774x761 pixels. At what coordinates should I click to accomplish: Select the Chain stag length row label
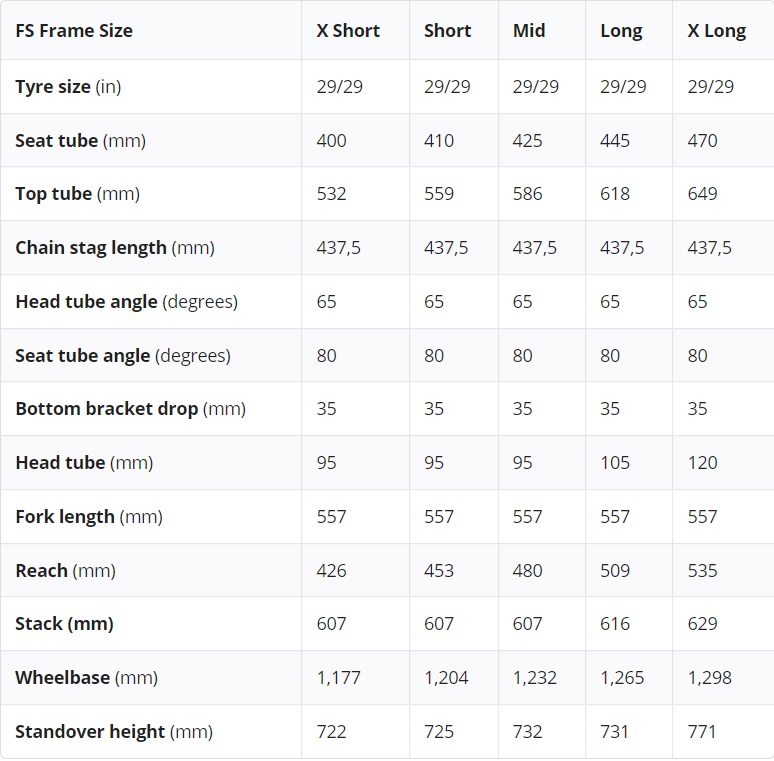[x=115, y=248]
